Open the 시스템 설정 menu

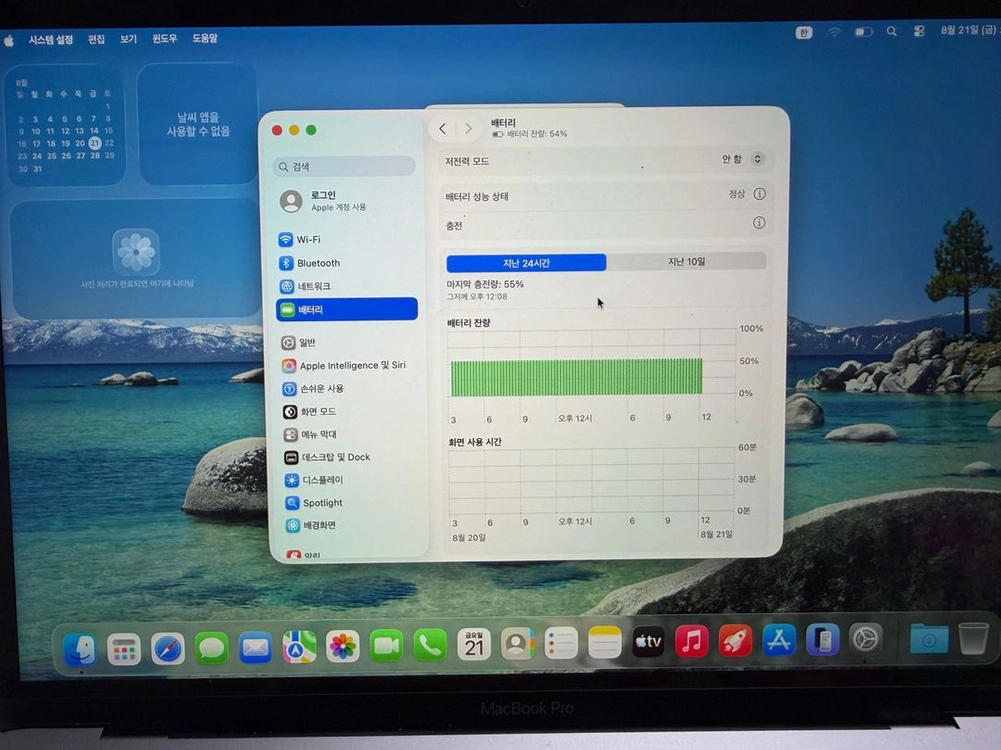[51, 40]
